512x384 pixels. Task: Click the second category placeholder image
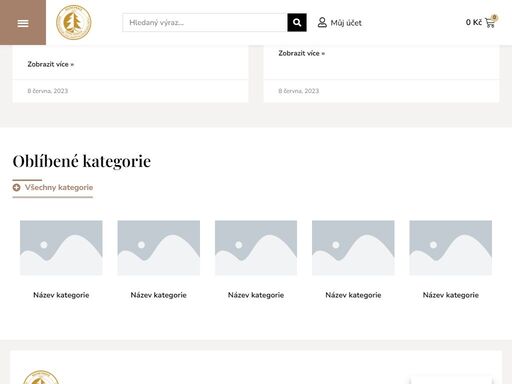(159, 248)
